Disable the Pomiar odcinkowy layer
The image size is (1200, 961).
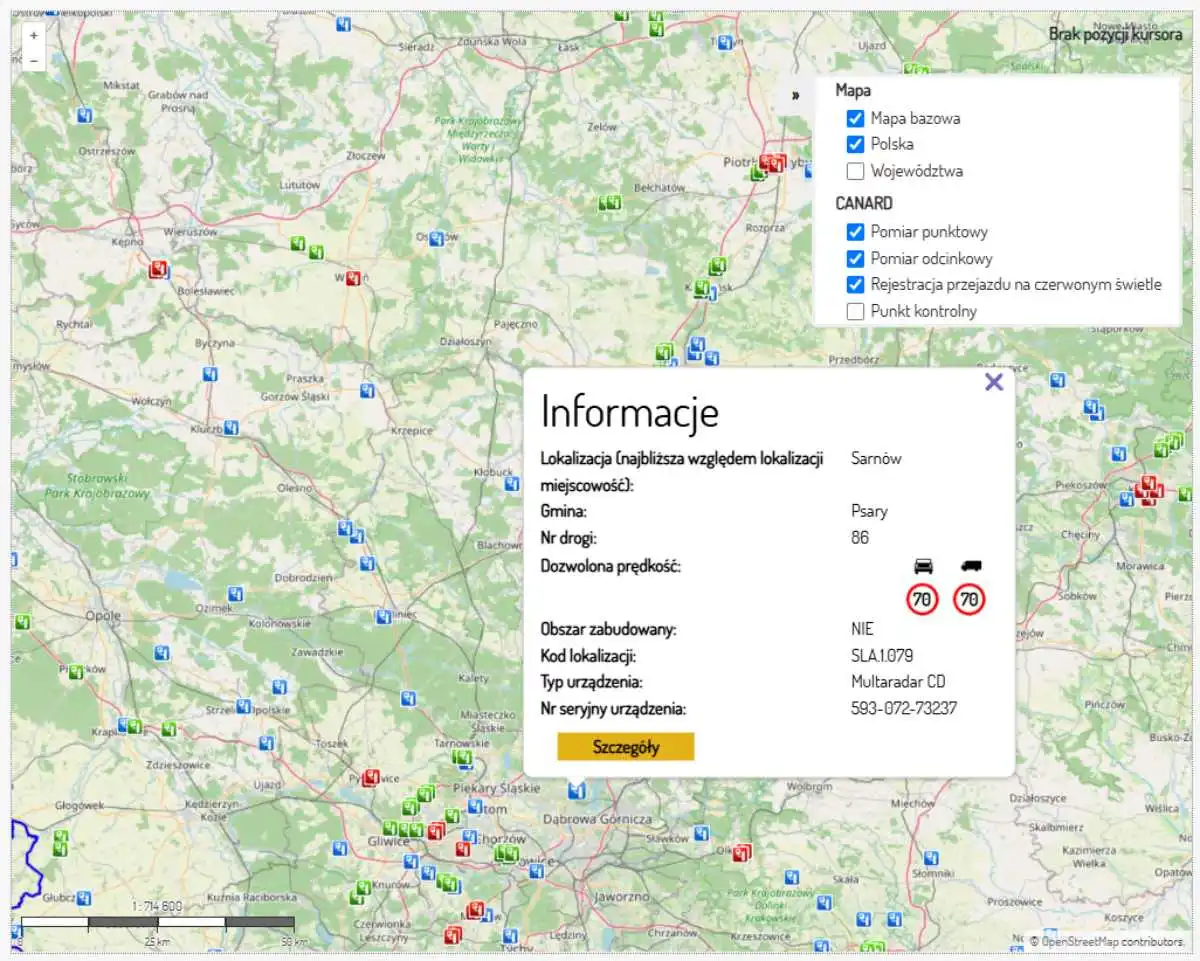point(855,258)
